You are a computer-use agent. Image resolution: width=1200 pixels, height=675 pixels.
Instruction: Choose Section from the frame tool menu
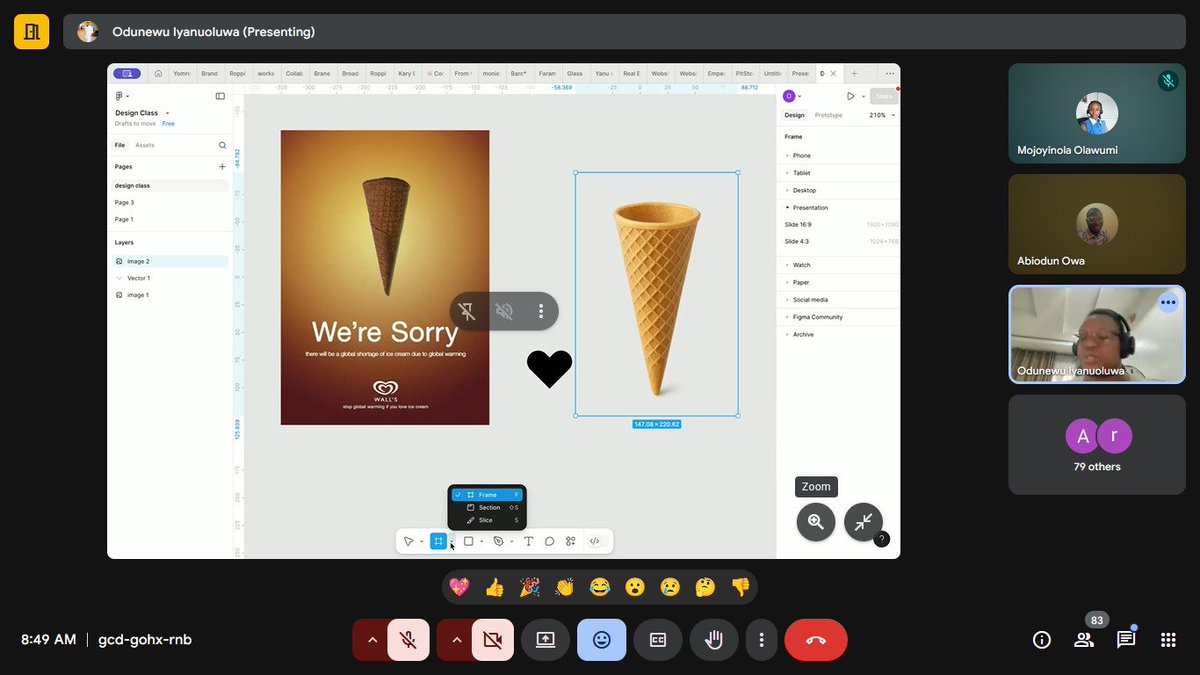point(487,508)
